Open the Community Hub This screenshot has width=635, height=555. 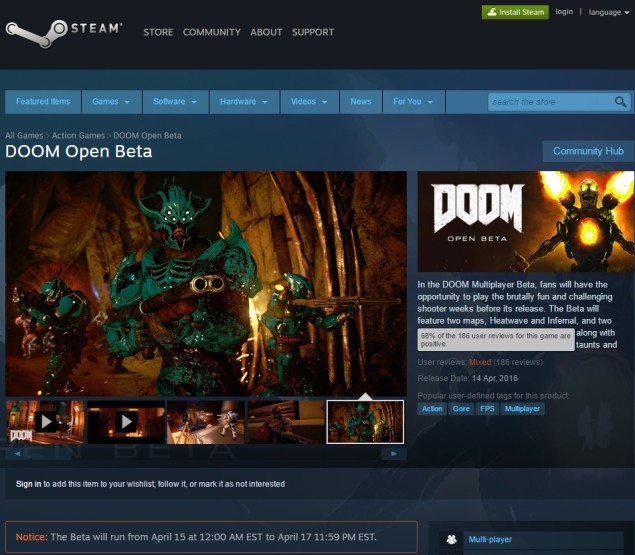588,151
